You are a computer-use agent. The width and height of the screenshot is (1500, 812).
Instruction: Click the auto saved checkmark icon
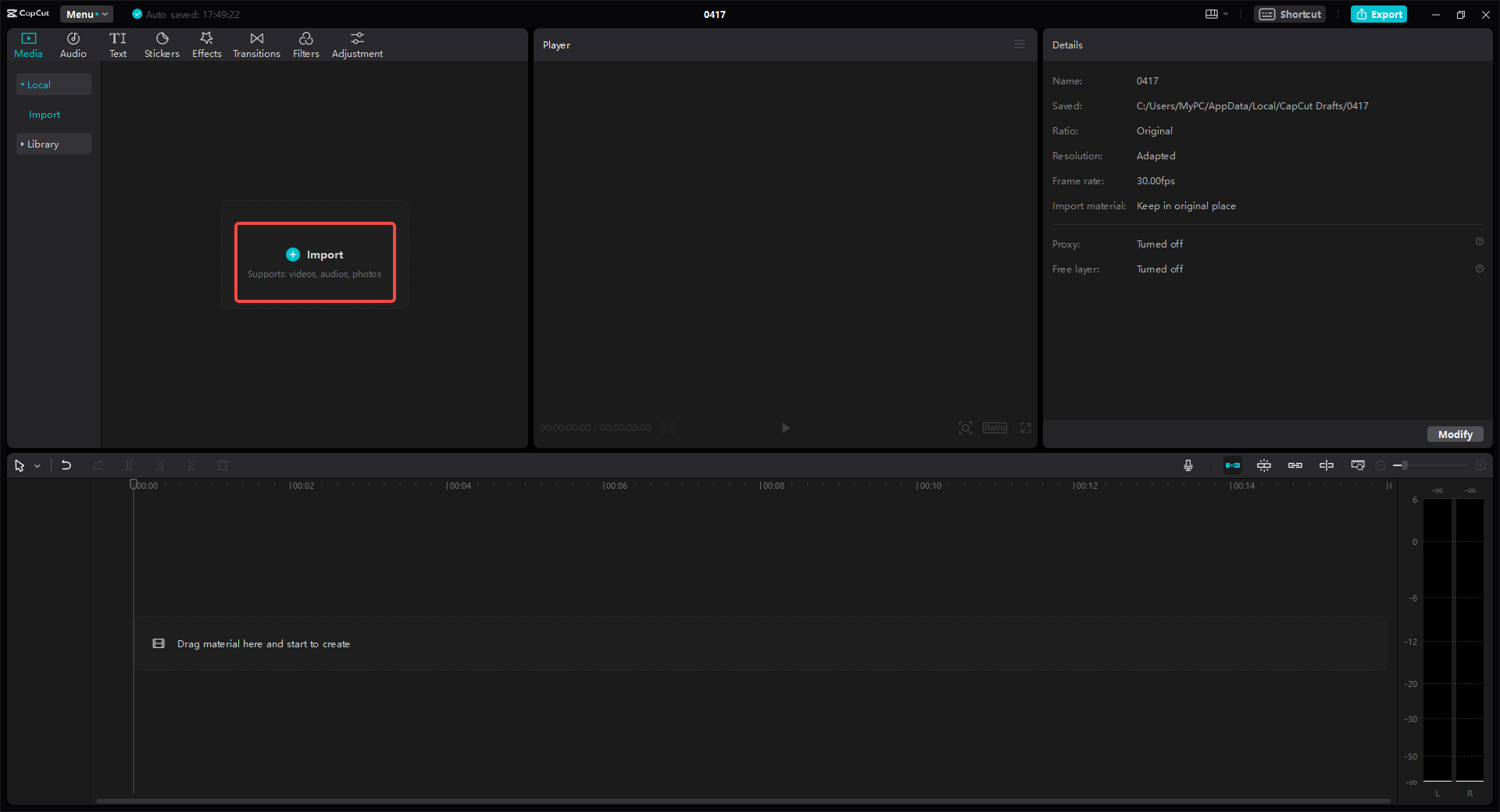[x=137, y=14]
